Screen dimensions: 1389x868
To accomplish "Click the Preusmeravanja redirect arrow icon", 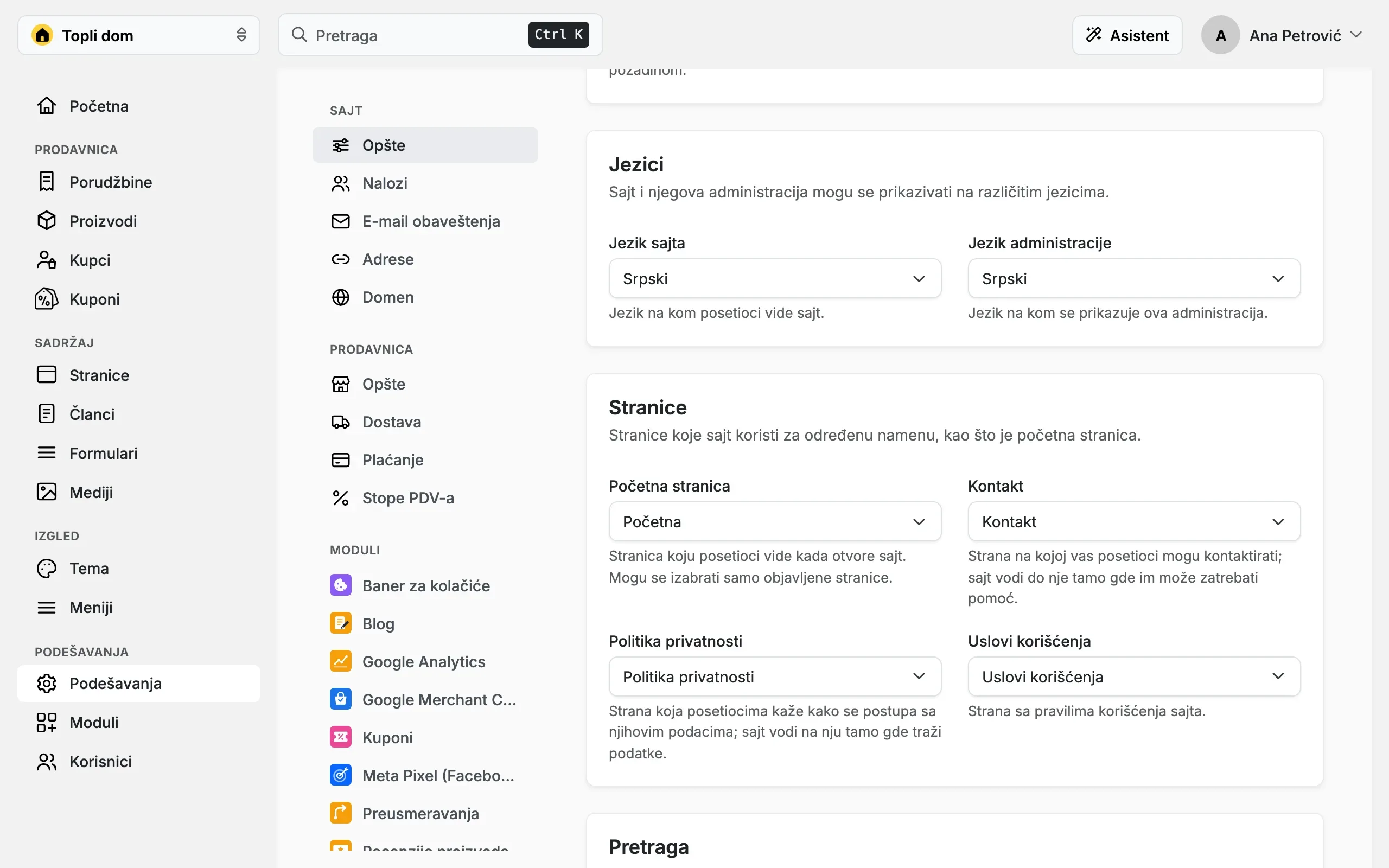I will pos(340,813).
